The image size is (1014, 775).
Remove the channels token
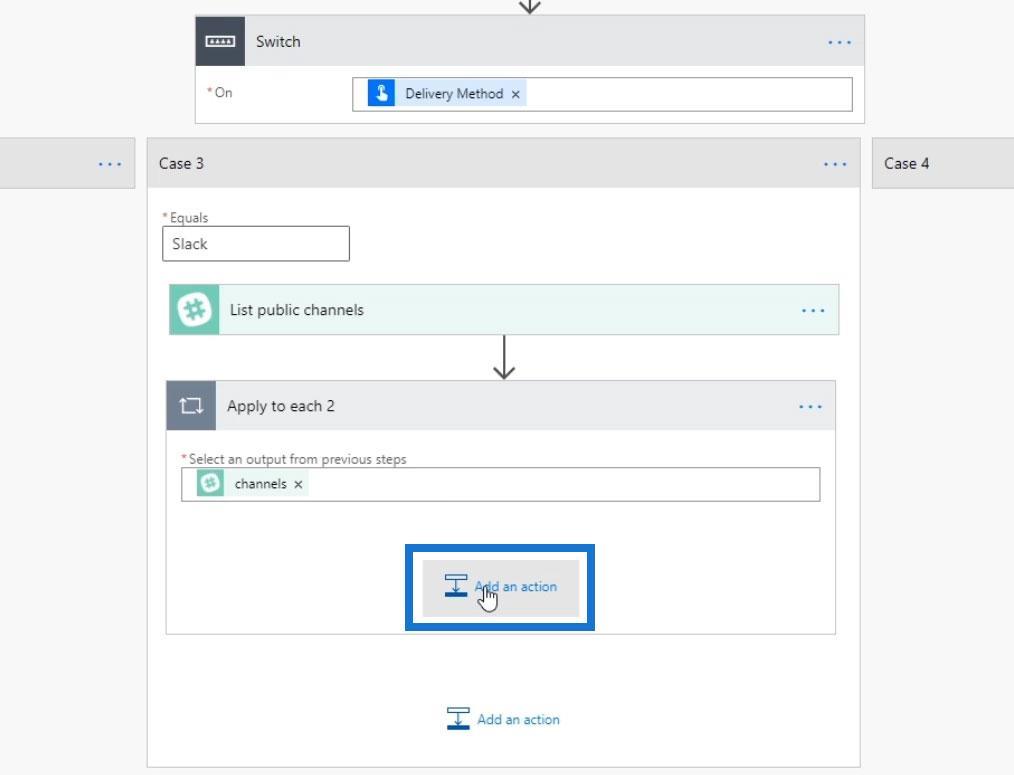298,485
